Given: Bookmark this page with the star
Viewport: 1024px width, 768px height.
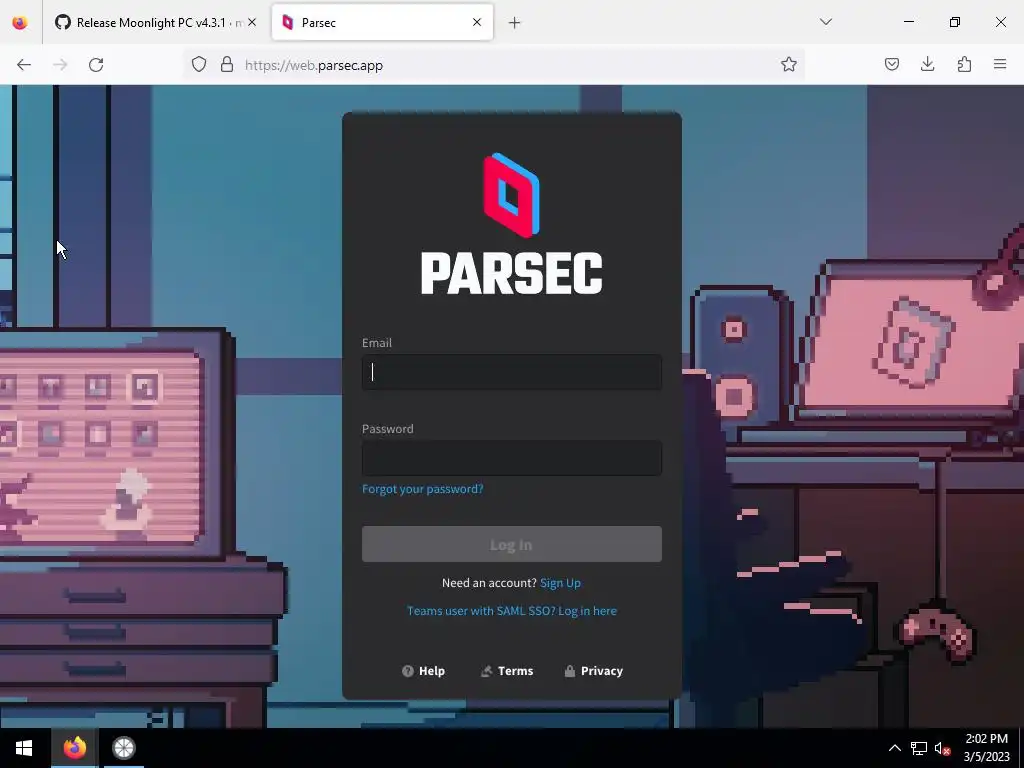Looking at the screenshot, I should (789, 64).
